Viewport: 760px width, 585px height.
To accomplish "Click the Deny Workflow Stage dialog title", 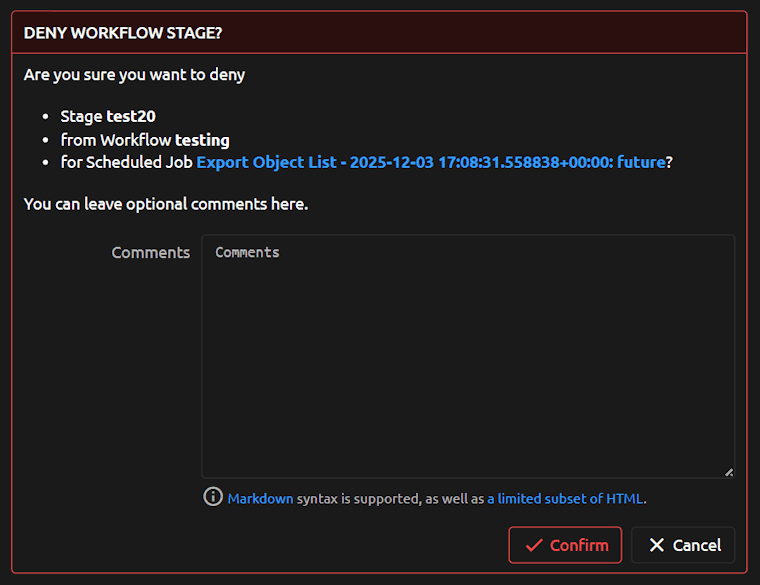I will pos(123,33).
